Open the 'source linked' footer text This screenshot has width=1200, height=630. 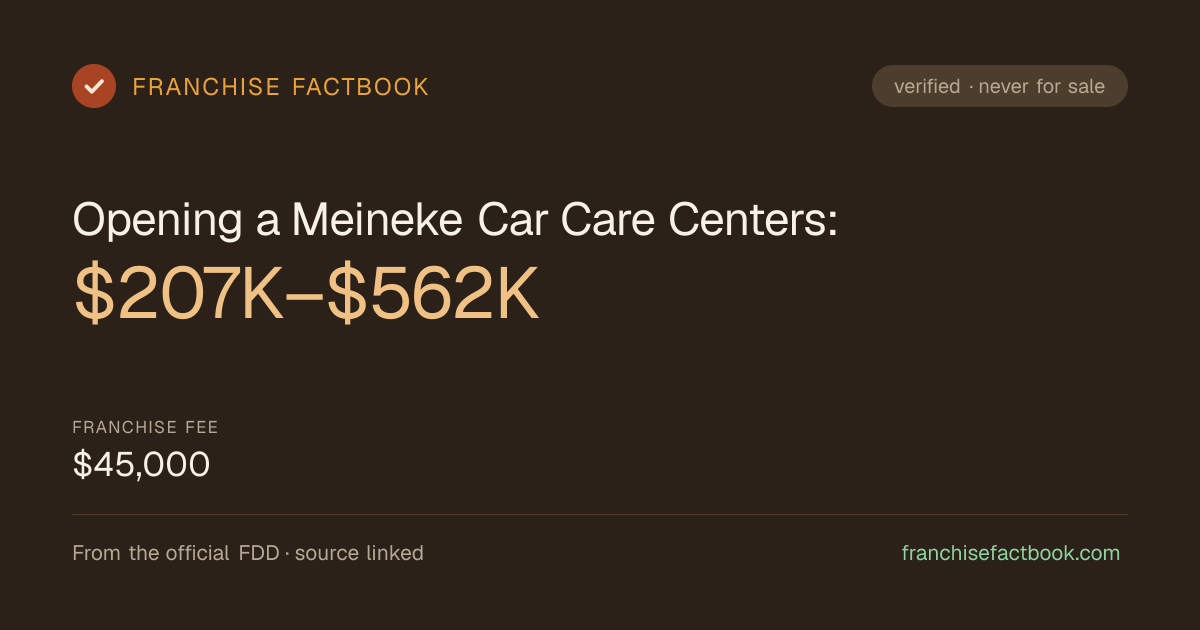tap(359, 553)
